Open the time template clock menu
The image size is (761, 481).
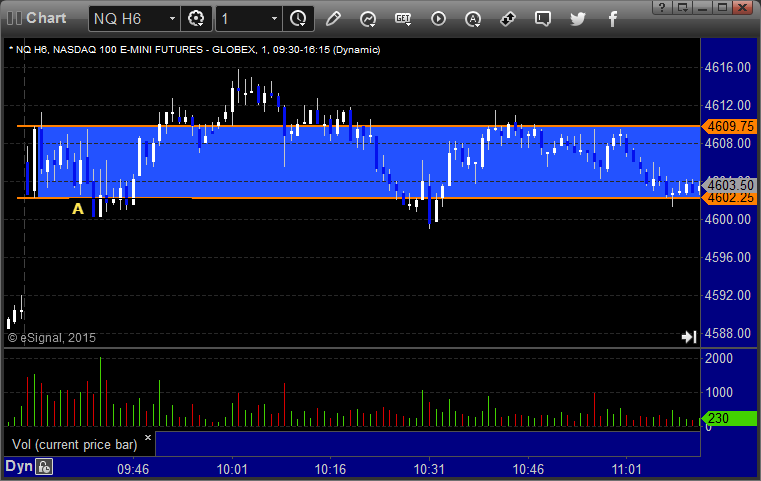(298, 19)
